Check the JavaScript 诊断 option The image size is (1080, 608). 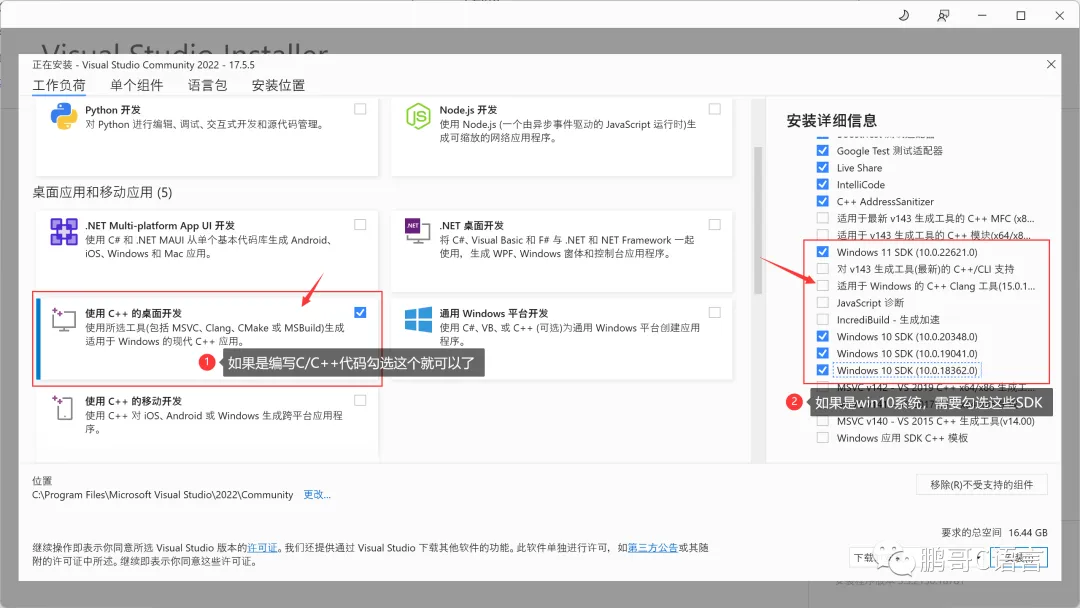pos(822,302)
